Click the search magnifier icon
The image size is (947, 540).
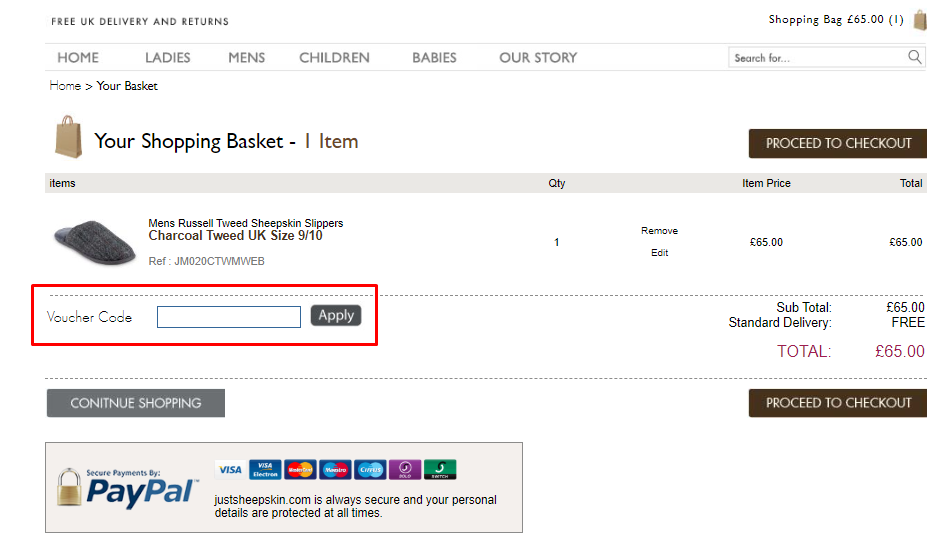click(x=914, y=57)
